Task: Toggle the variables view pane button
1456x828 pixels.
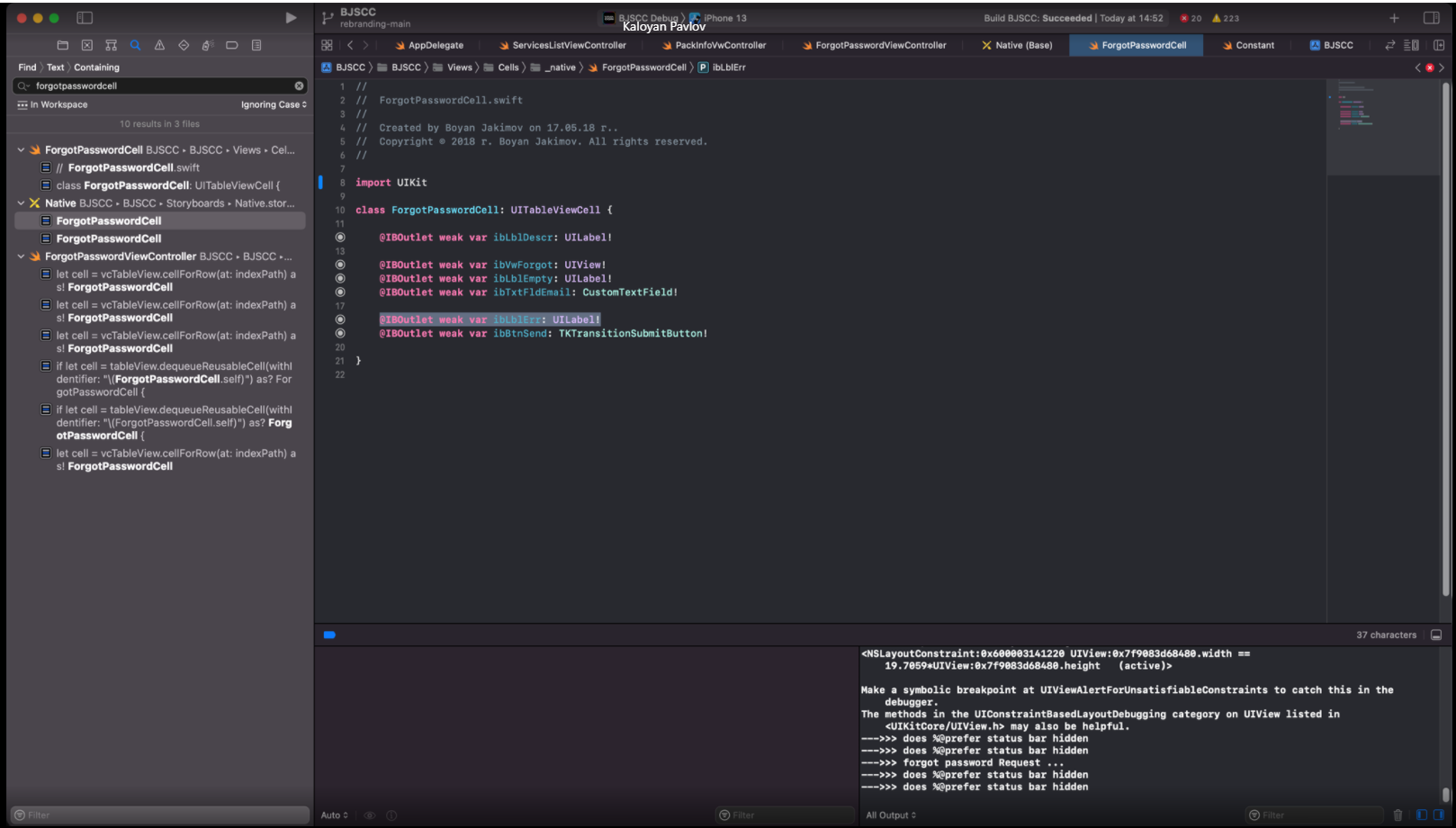Action: coord(1422,814)
